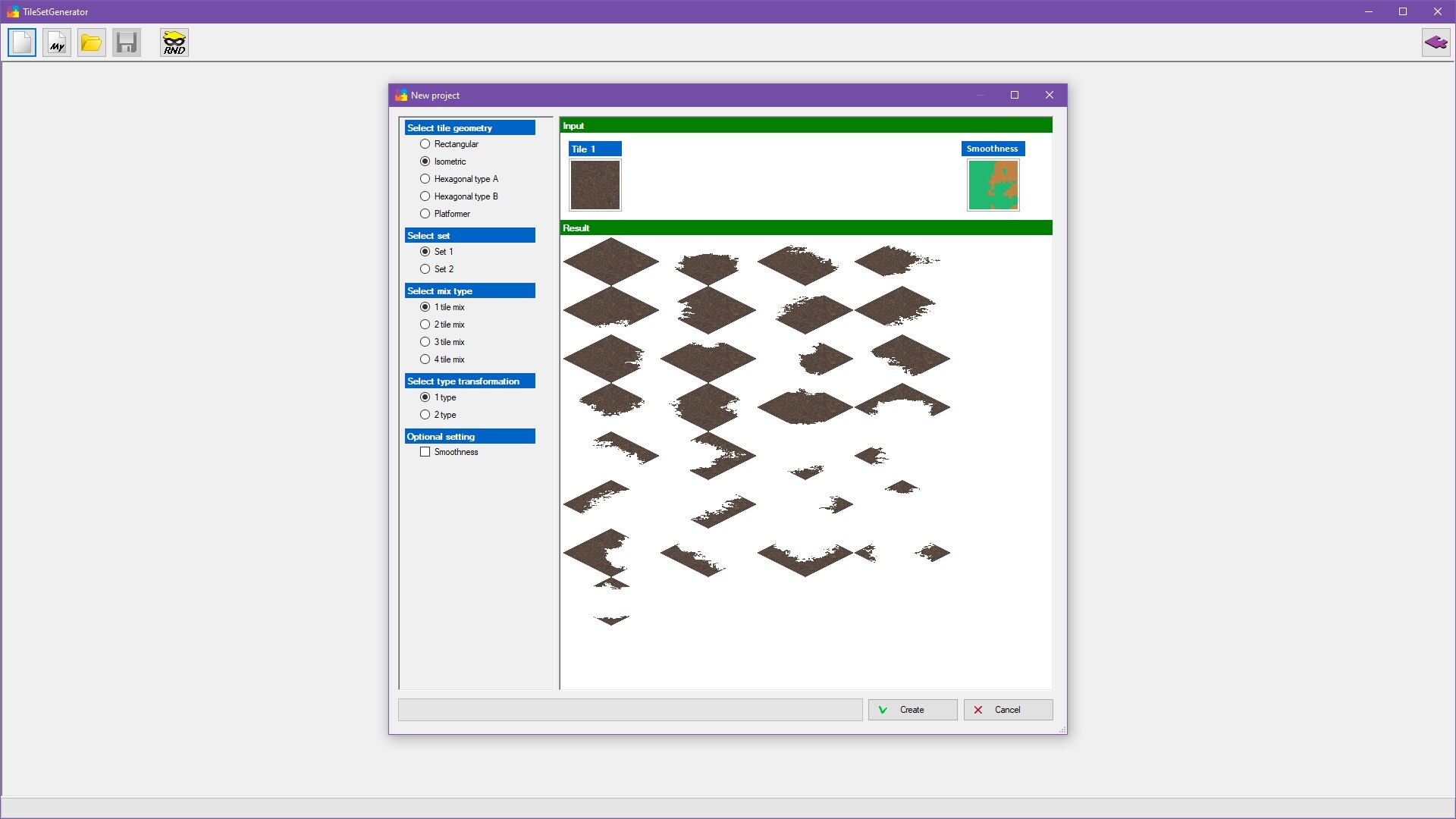The image size is (1456, 819).
Task: Select the 2 tile mix option
Action: point(425,324)
